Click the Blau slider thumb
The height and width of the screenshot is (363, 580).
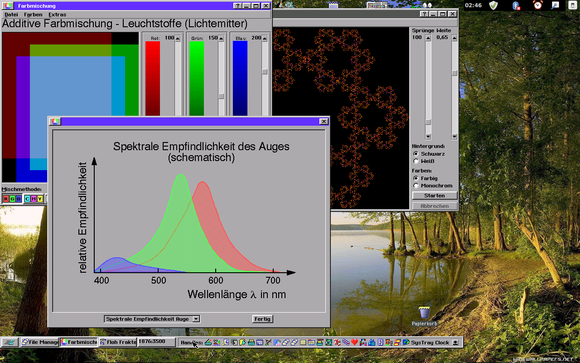[264, 72]
